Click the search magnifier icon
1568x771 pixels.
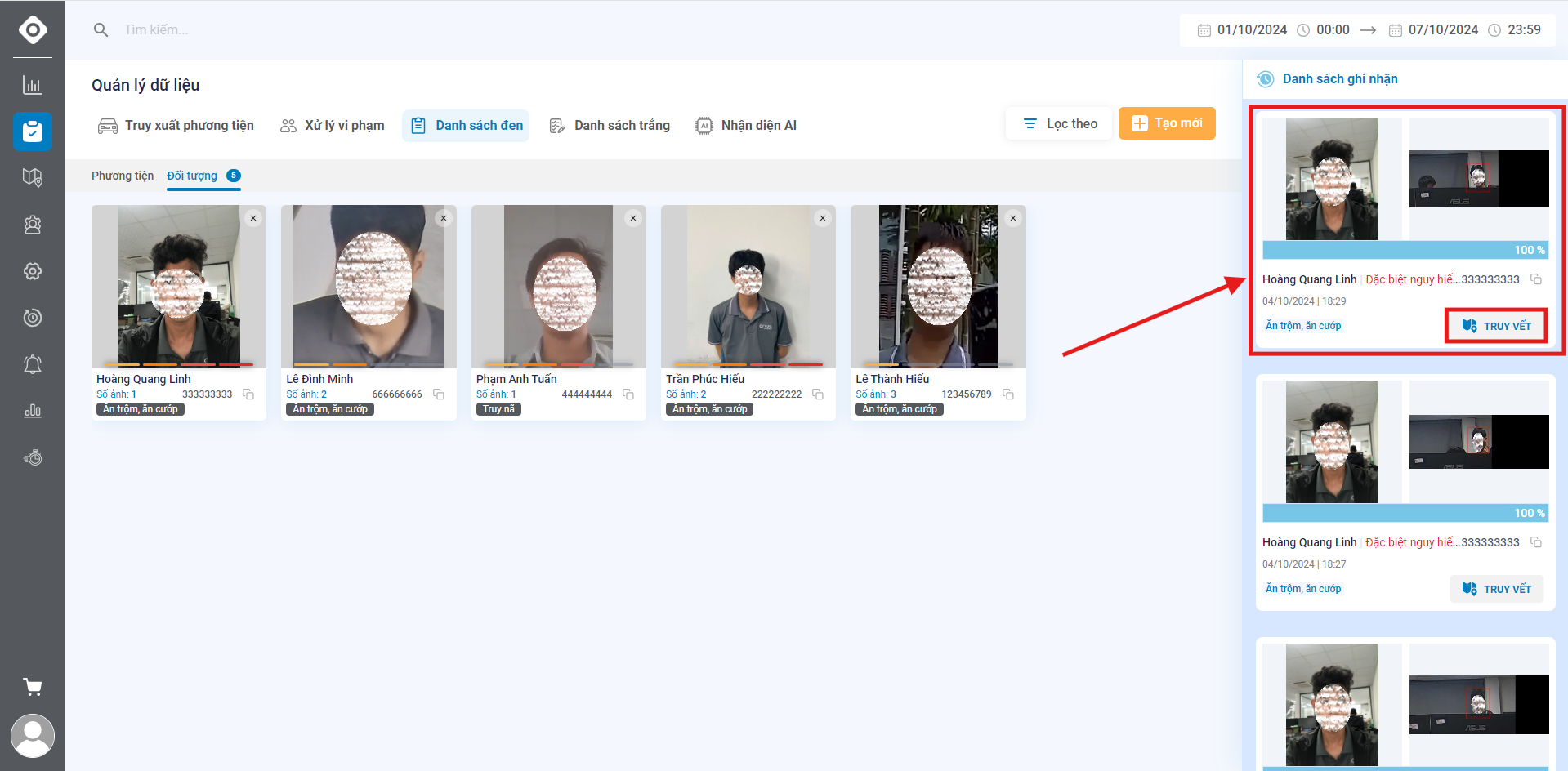tap(101, 30)
